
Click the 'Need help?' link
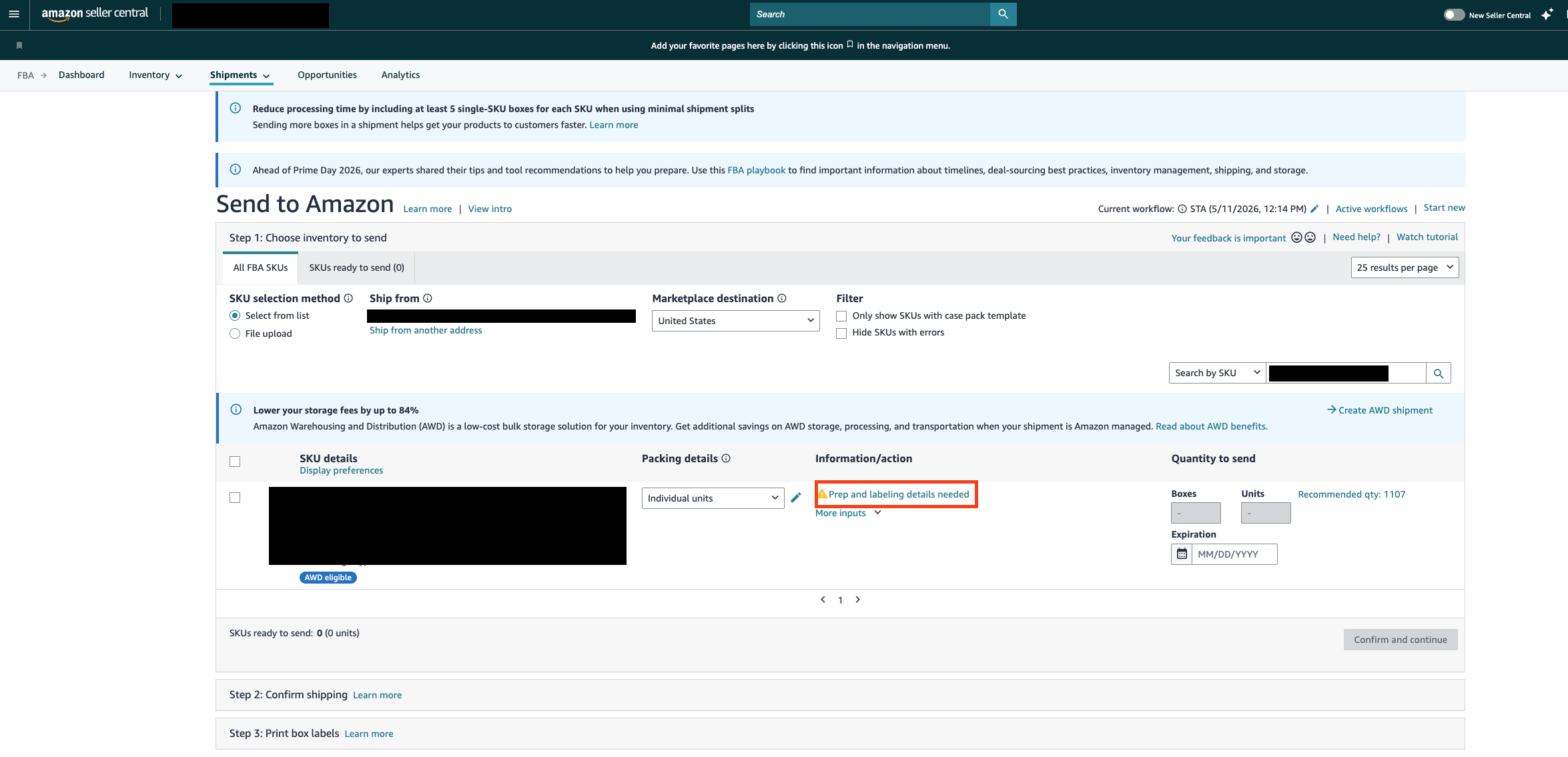[1356, 237]
